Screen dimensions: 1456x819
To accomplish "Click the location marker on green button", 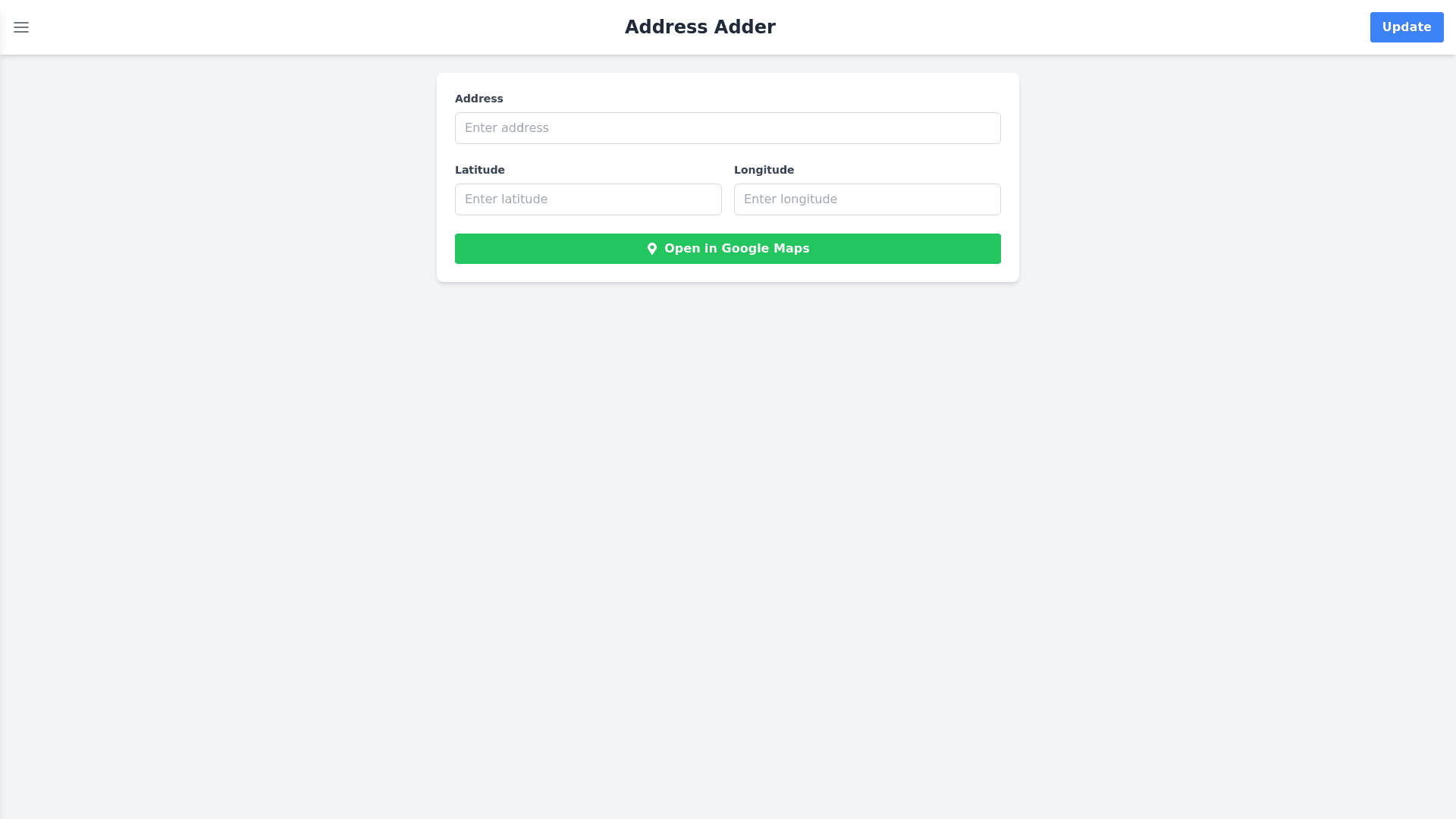I will [651, 249].
